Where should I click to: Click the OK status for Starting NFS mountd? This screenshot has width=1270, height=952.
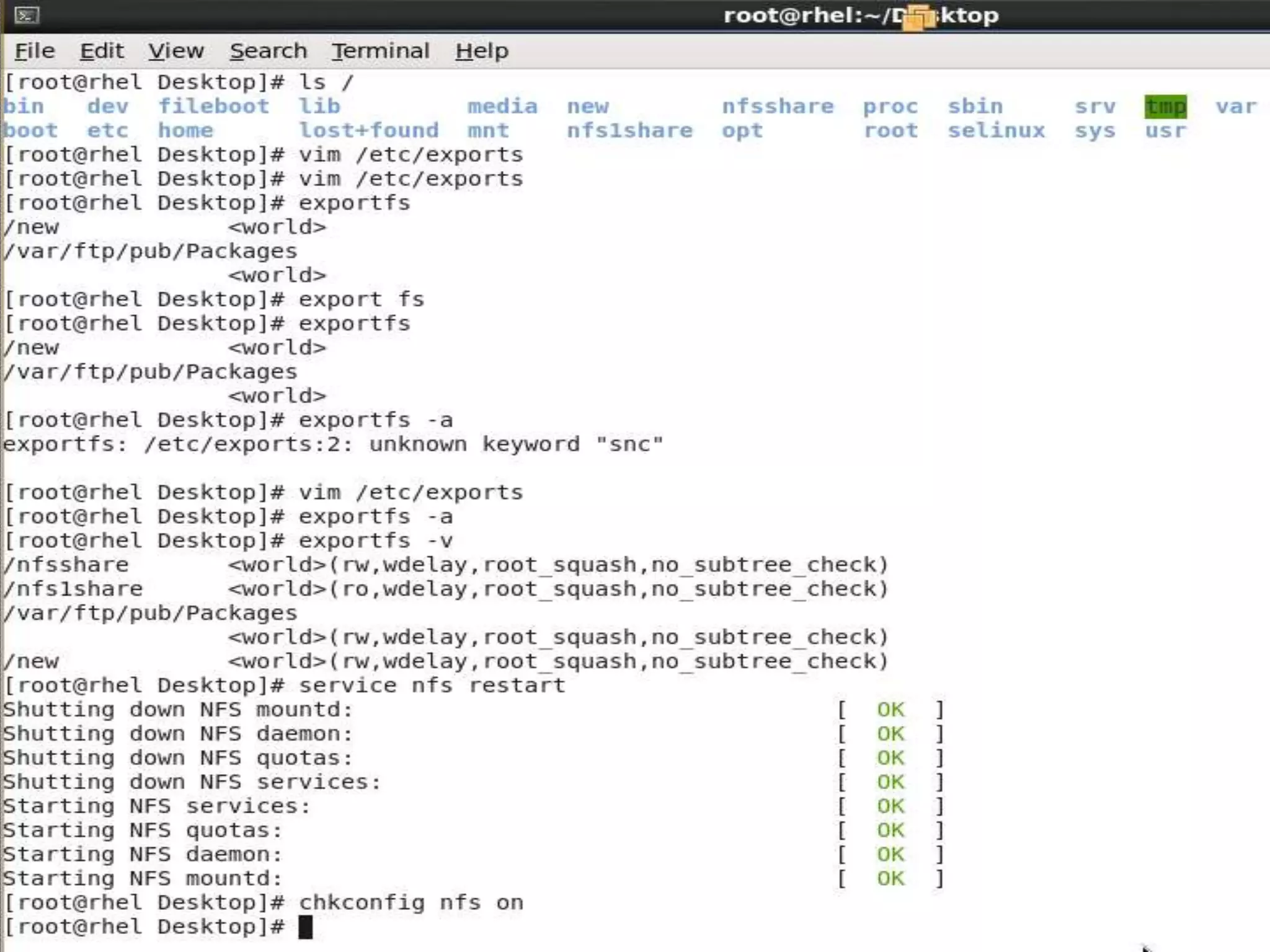[x=890, y=879]
